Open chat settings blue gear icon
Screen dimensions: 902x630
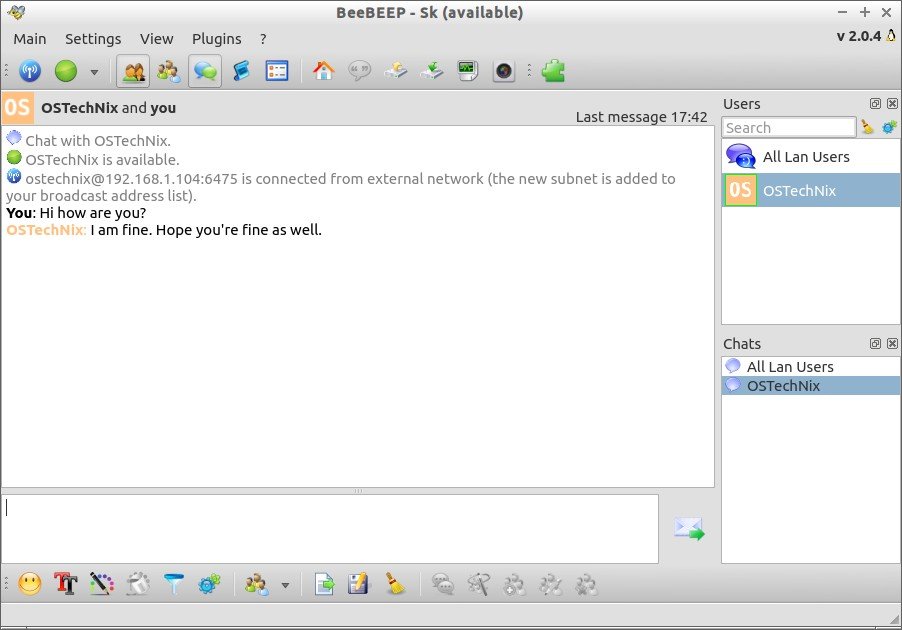[209, 585]
